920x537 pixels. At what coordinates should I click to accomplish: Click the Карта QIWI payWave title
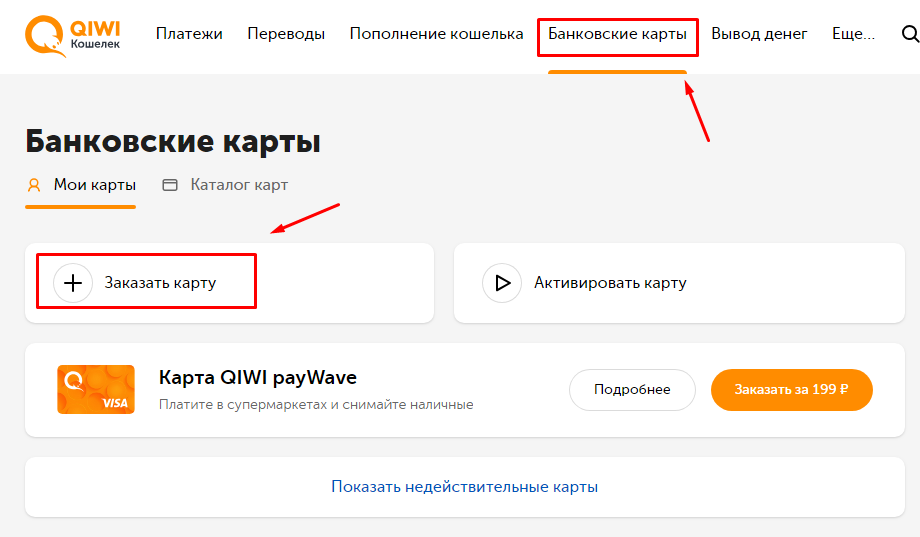tap(258, 377)
